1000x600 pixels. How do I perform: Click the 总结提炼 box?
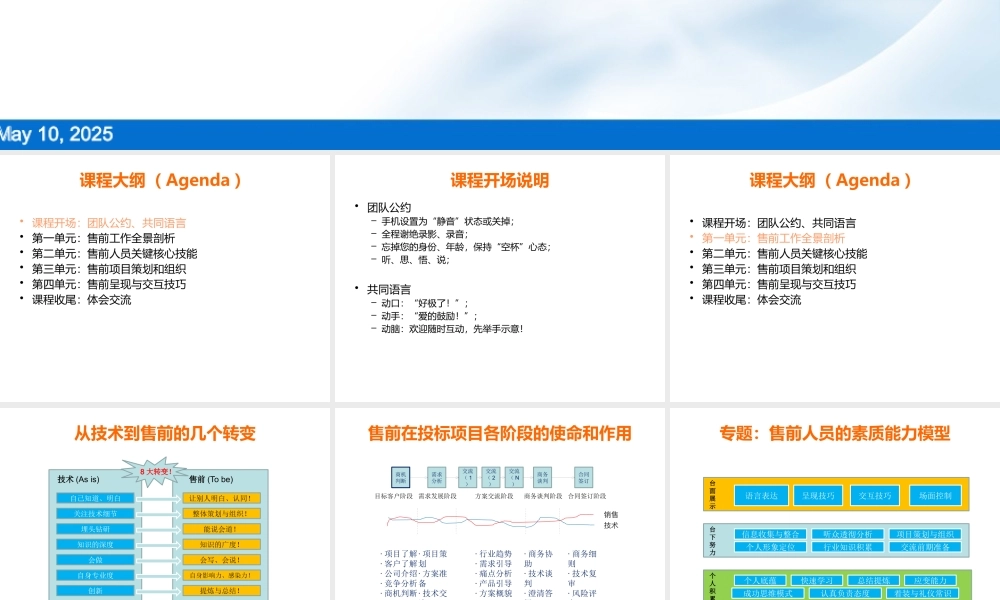tap(874, 580)
